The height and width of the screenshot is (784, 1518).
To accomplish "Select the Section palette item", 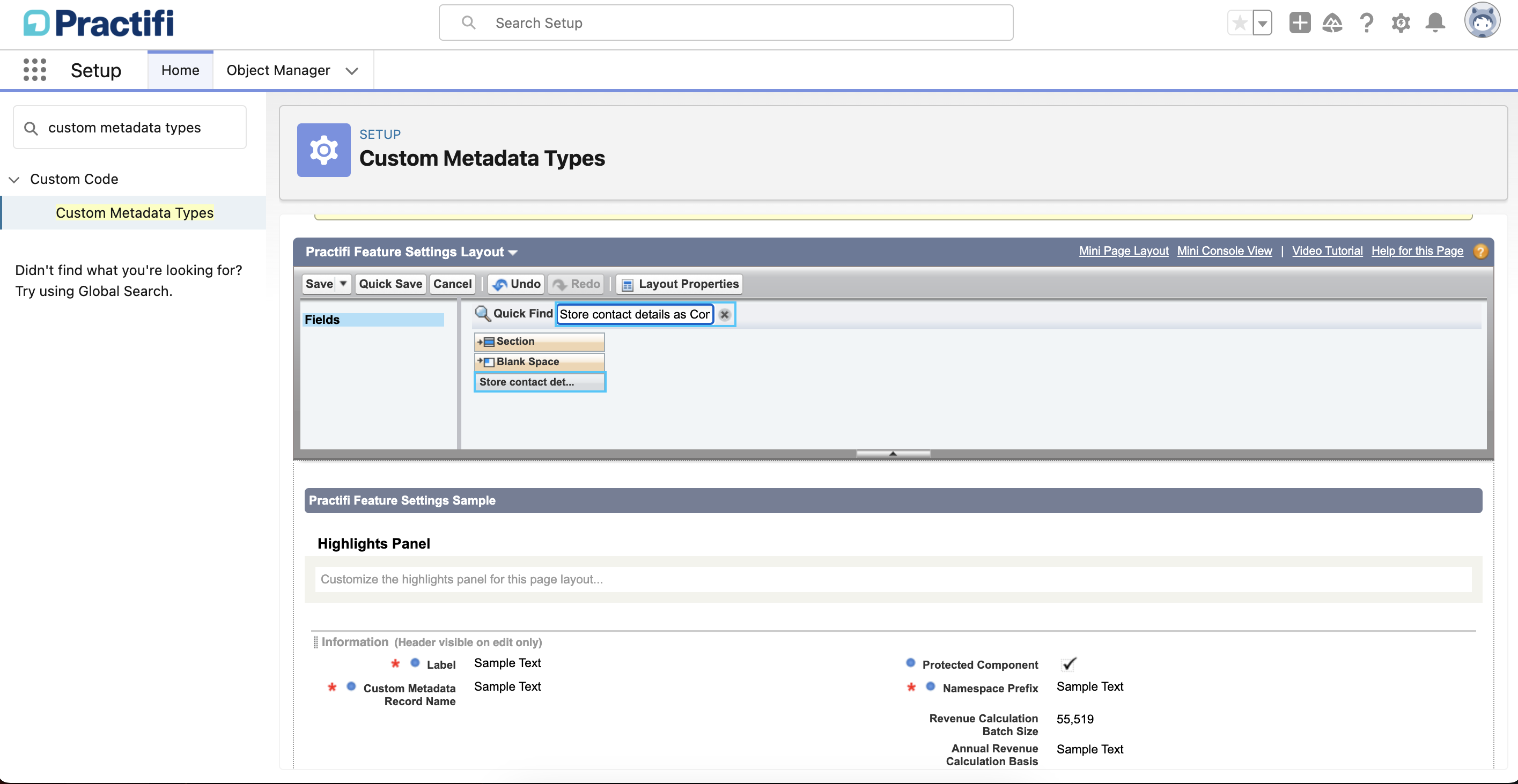I will 539,342.
